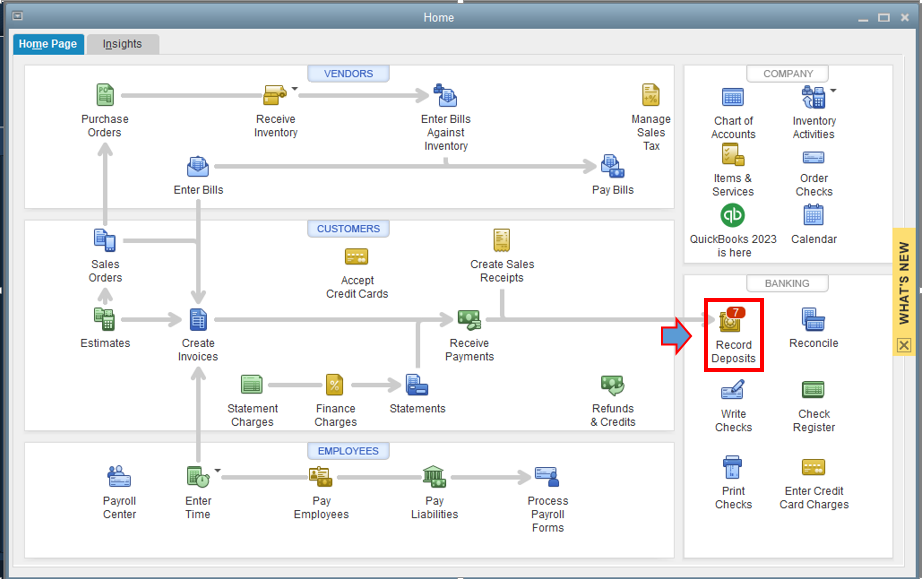The height and width of the screenshot is (579, 922).
Task: Click the Record Deposits icon
Action: (732, 320)
